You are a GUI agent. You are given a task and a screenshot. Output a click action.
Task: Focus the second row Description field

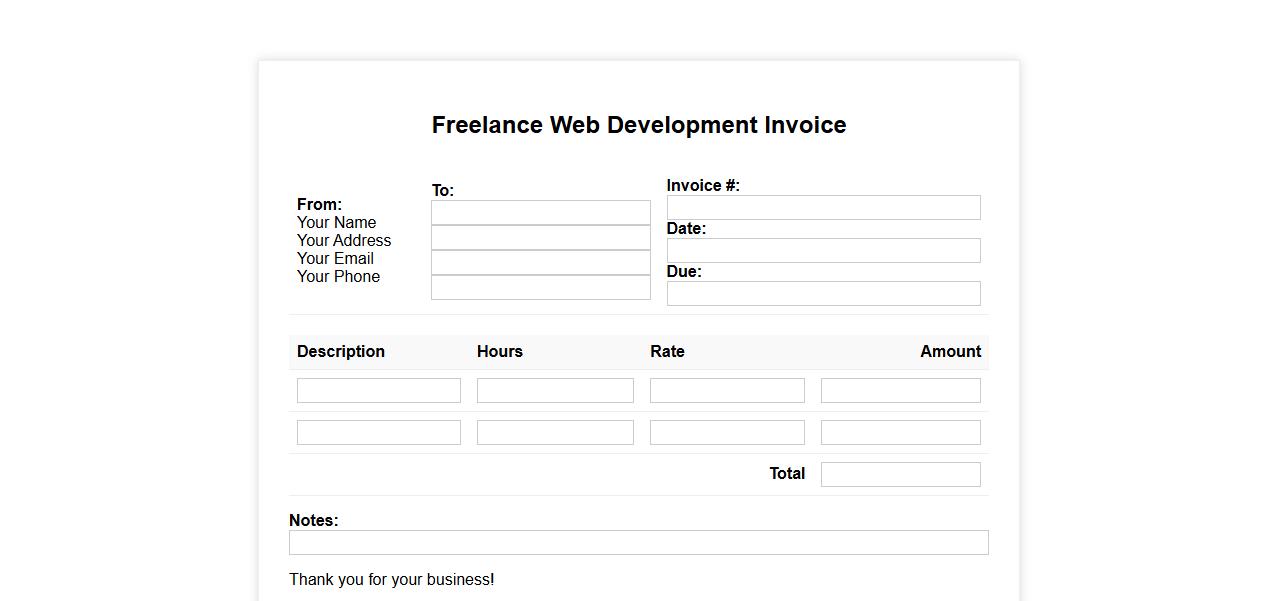(x=378, y=432)
